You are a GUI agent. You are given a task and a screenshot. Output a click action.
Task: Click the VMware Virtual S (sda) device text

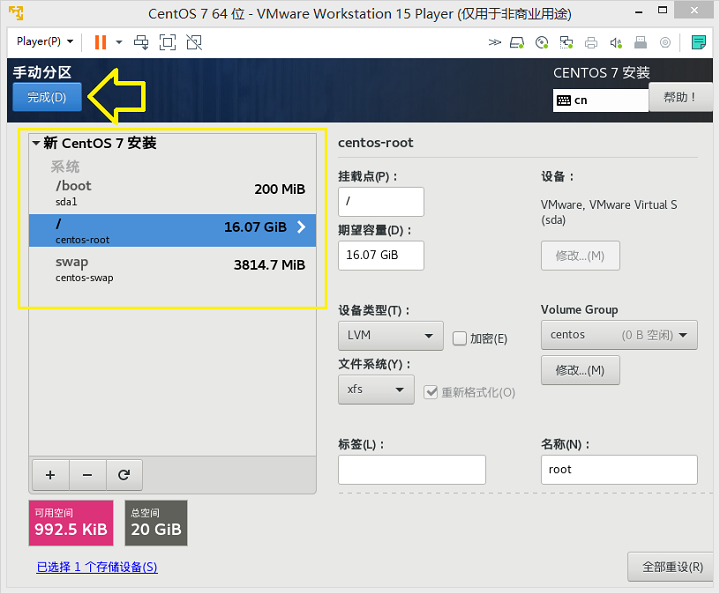tap(609, 212)
